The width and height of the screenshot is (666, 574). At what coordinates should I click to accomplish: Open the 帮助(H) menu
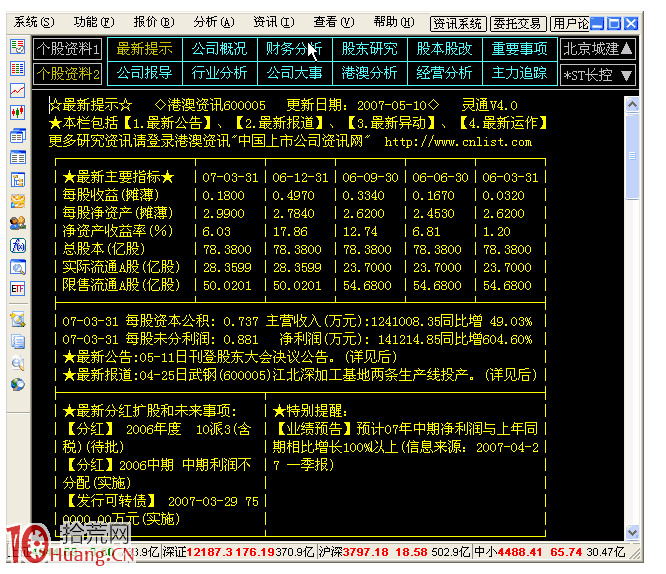coord(394,22)
